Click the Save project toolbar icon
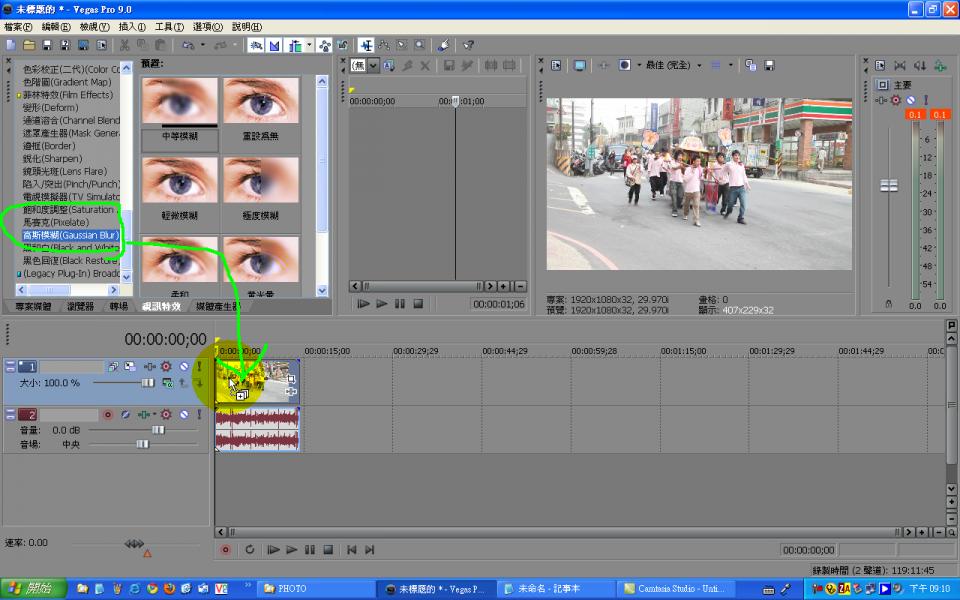This screenshot has width=960, height=600. click(48, 45)
